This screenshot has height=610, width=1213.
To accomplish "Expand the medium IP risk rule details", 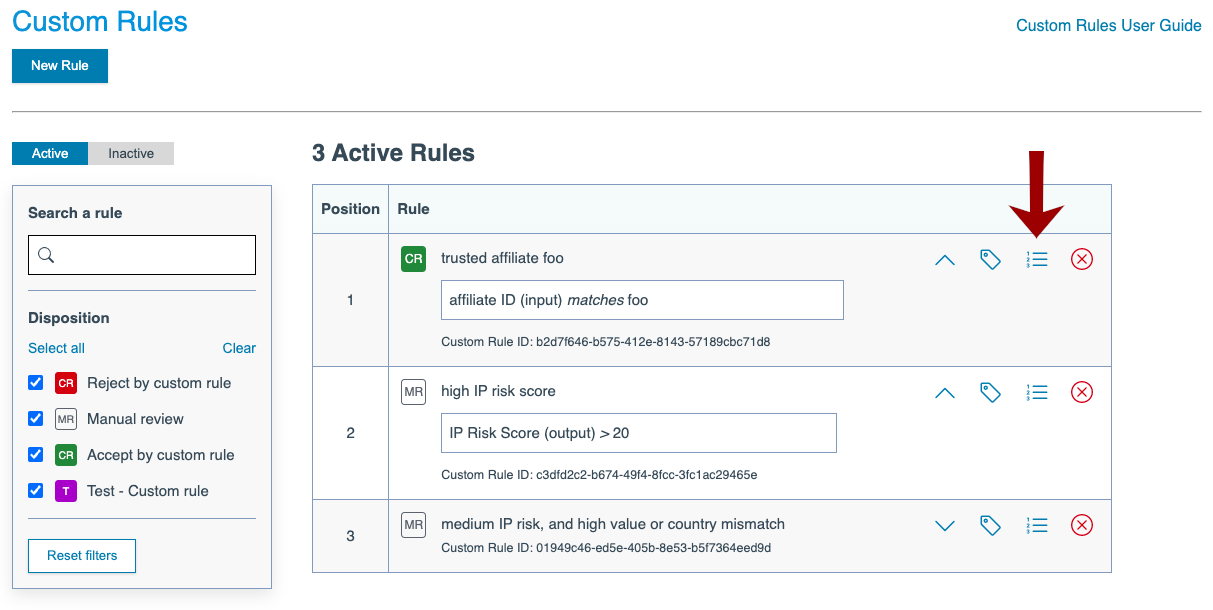I will click(x=945, y=526).
